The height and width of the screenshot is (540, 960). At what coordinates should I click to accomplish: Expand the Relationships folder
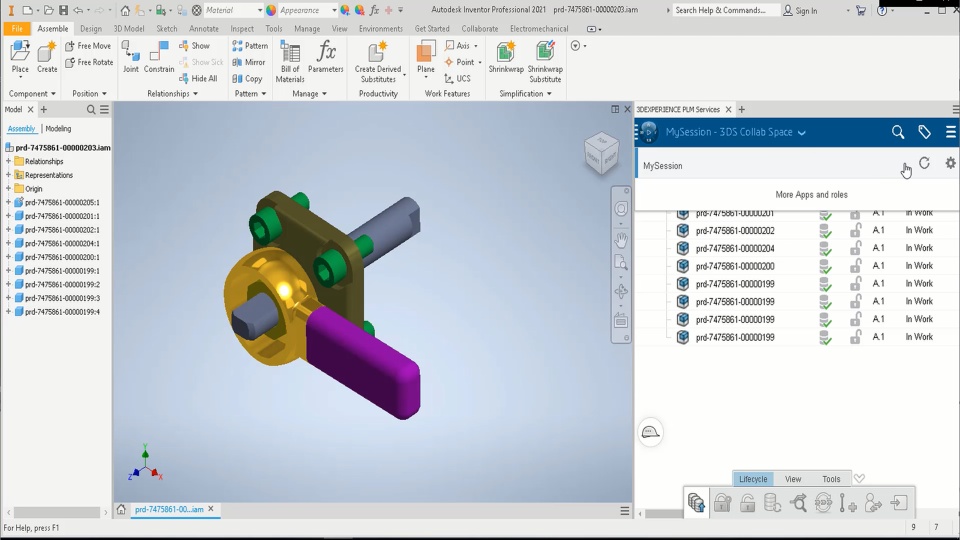click(x=9, y=162)
